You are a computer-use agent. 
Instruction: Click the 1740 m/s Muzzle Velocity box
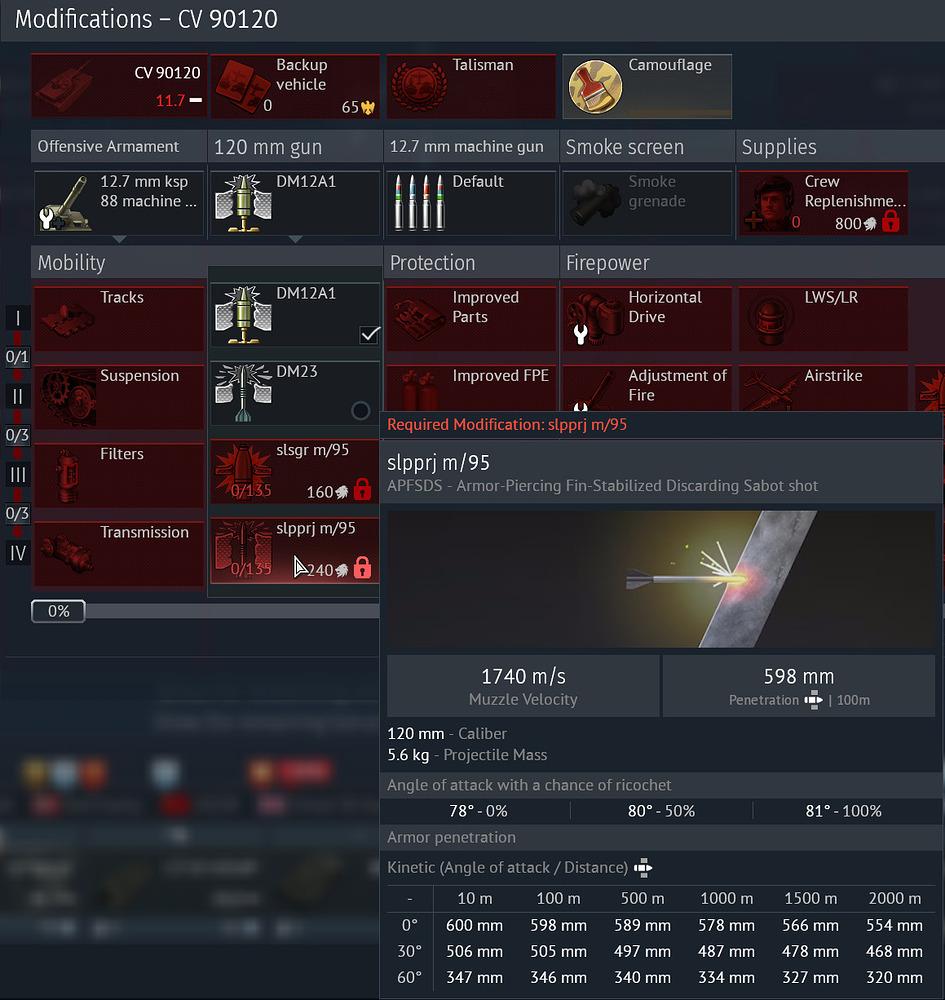pyautogui.click(x=523, y=686)
